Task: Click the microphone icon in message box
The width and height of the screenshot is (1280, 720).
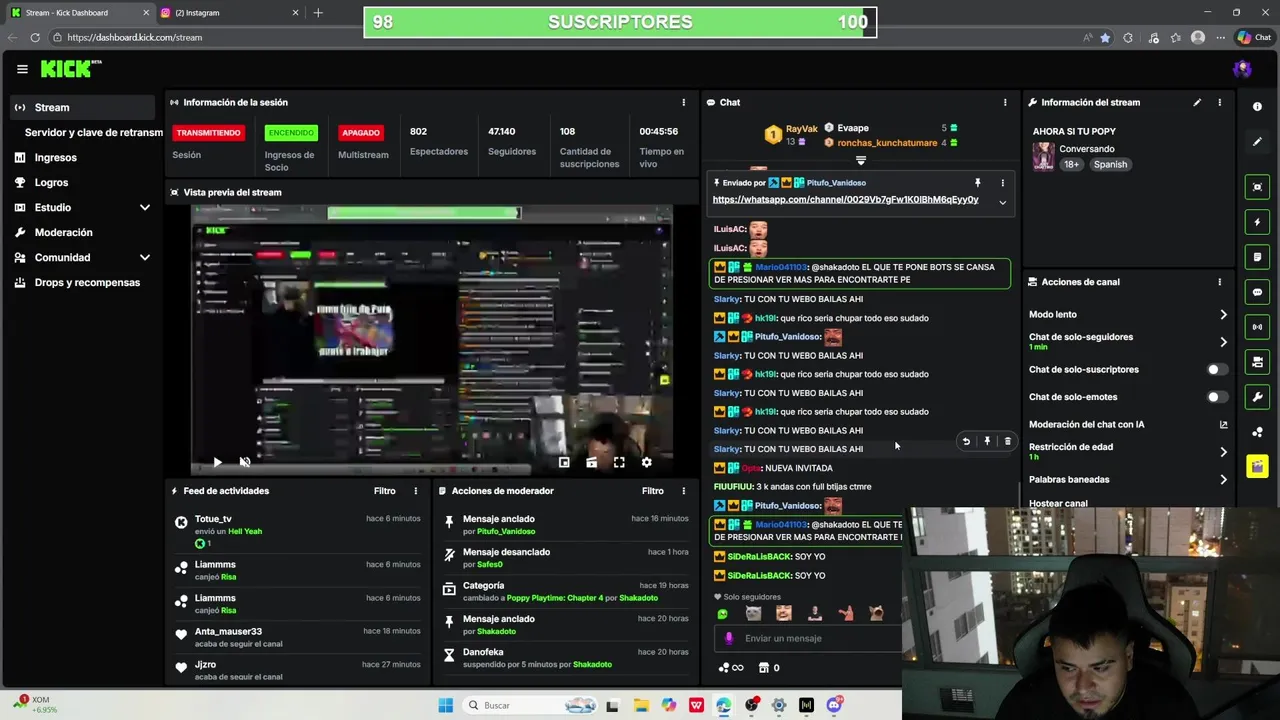Action: pyautogui.click(x=729, y=638)
